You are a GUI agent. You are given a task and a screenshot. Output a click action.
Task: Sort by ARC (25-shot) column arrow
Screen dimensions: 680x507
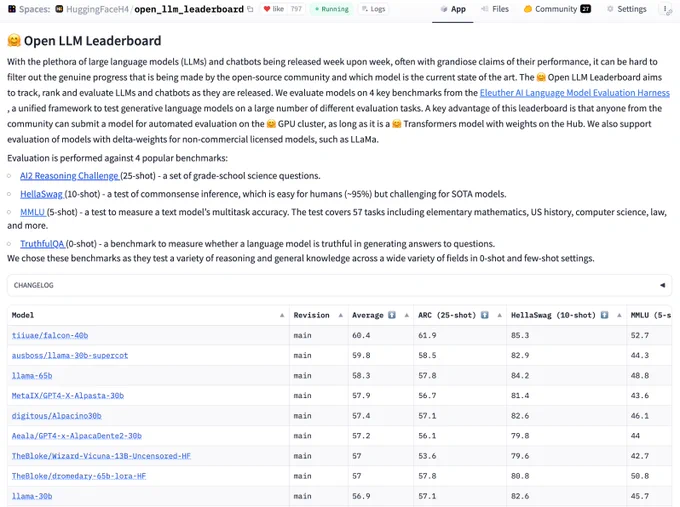point(499,315)
